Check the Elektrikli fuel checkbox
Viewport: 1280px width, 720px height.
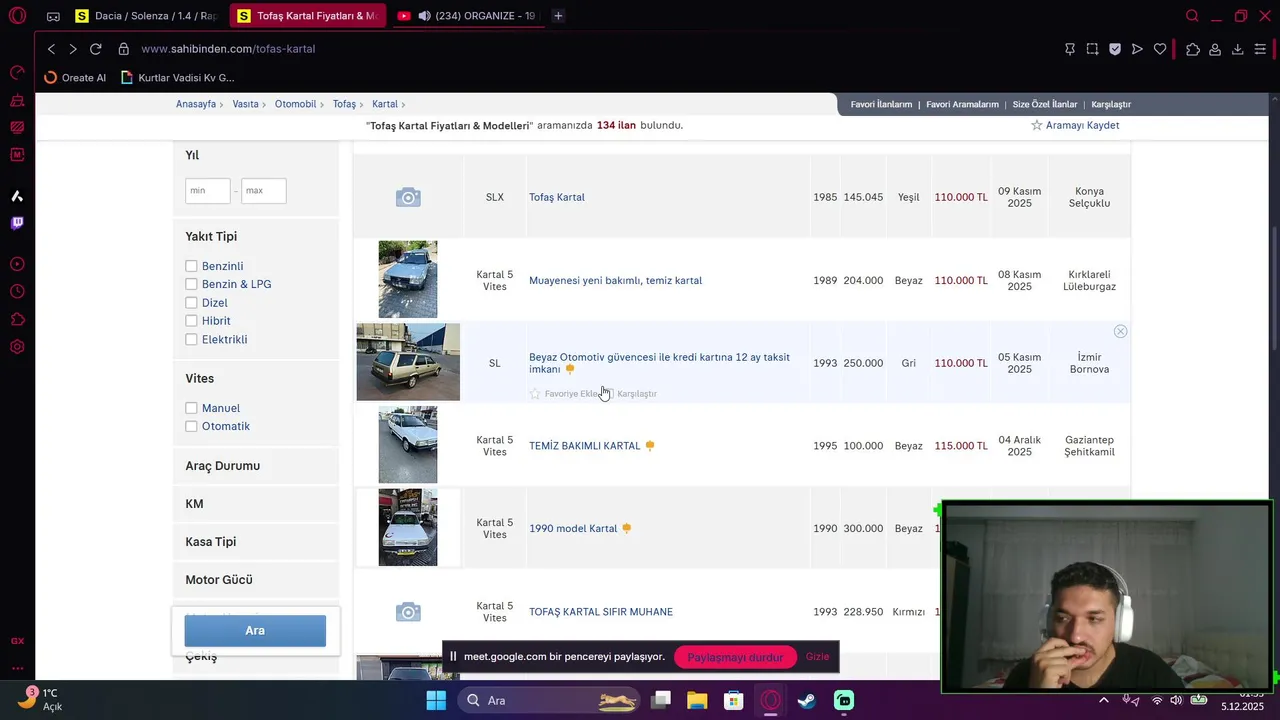tap(191, 339)
